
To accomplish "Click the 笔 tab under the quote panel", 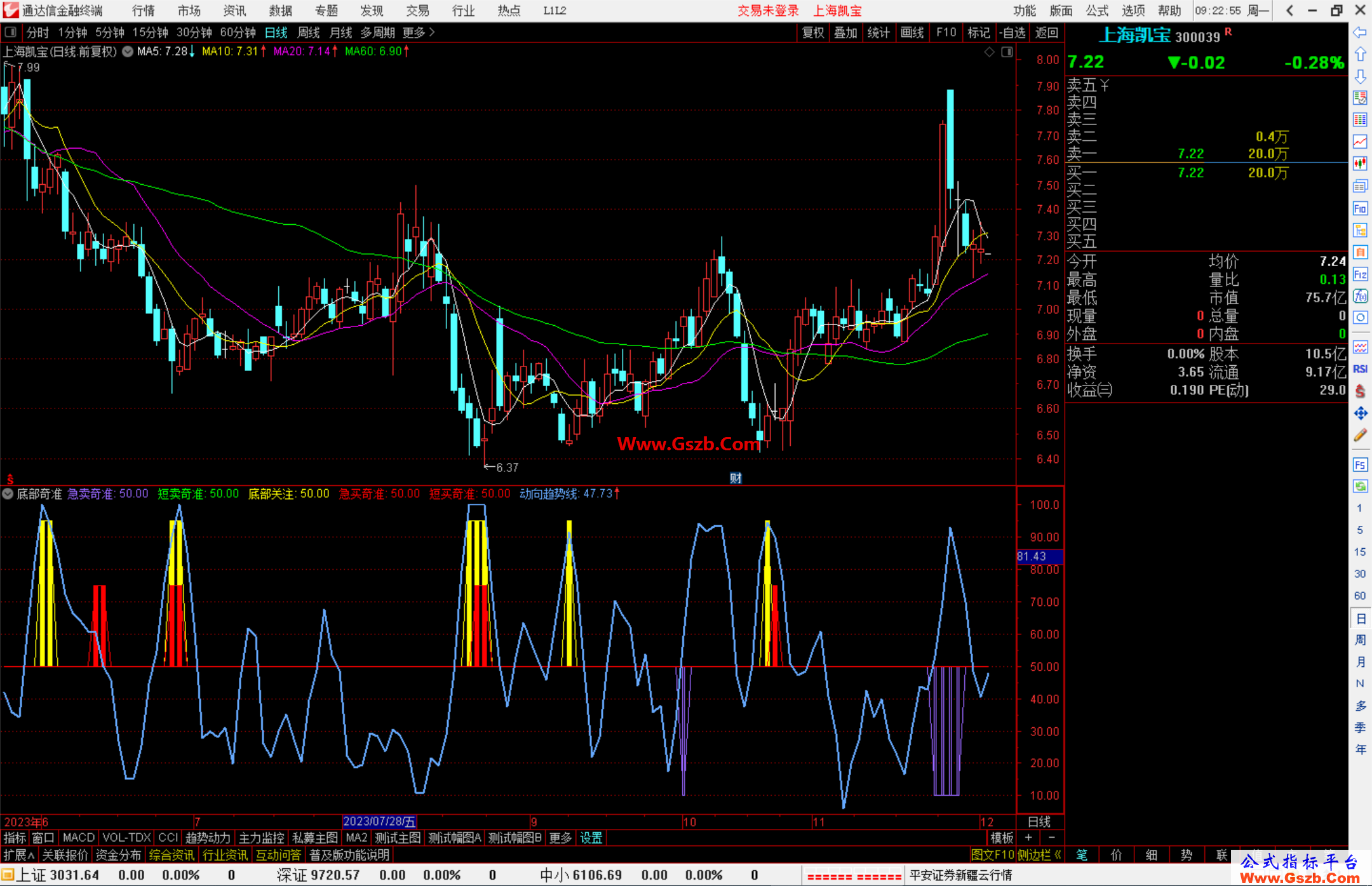I will pyautogui.click(x=1082, y=855).
